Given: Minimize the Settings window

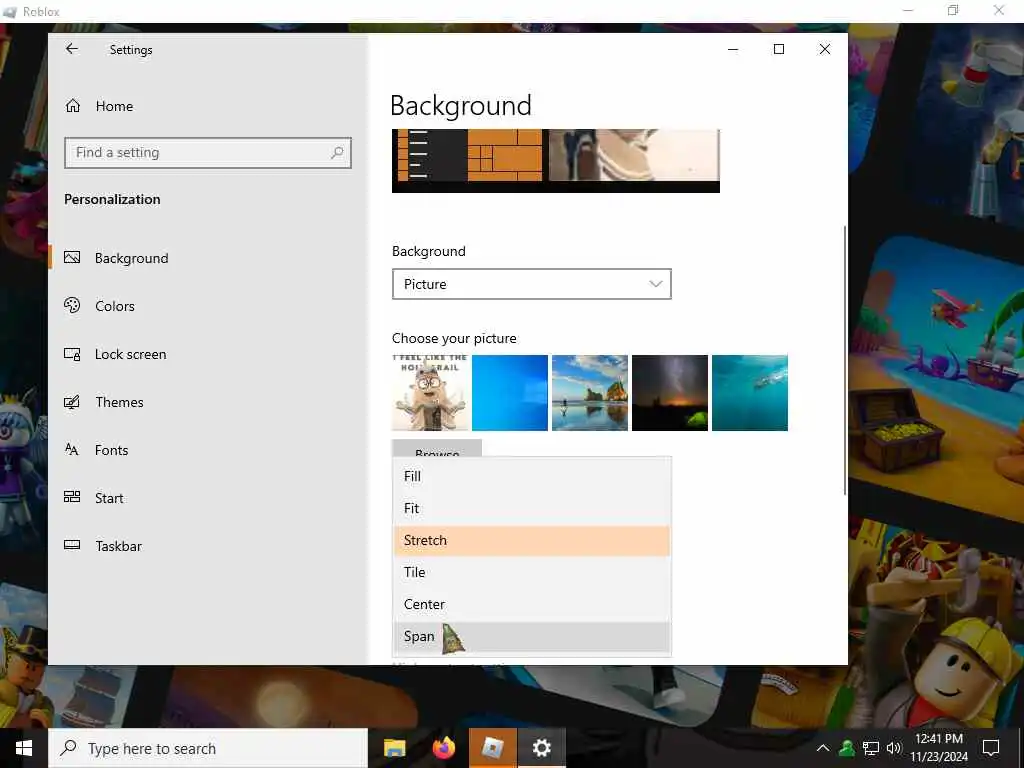Looking at the screenshot, I should pyautogui.click(x=733, y=50).
